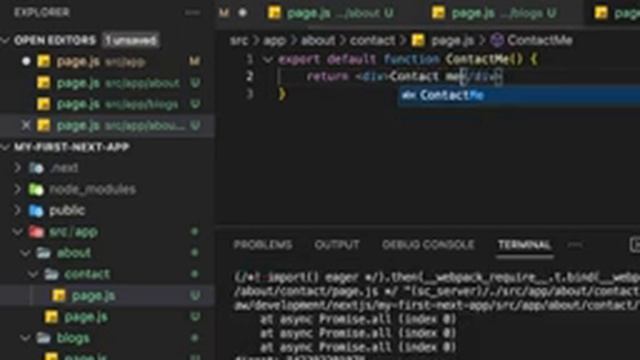This screenshot has width=640, height=360.
Task: Click the 1 unsaved badge
Action: [x=130, y=40]
